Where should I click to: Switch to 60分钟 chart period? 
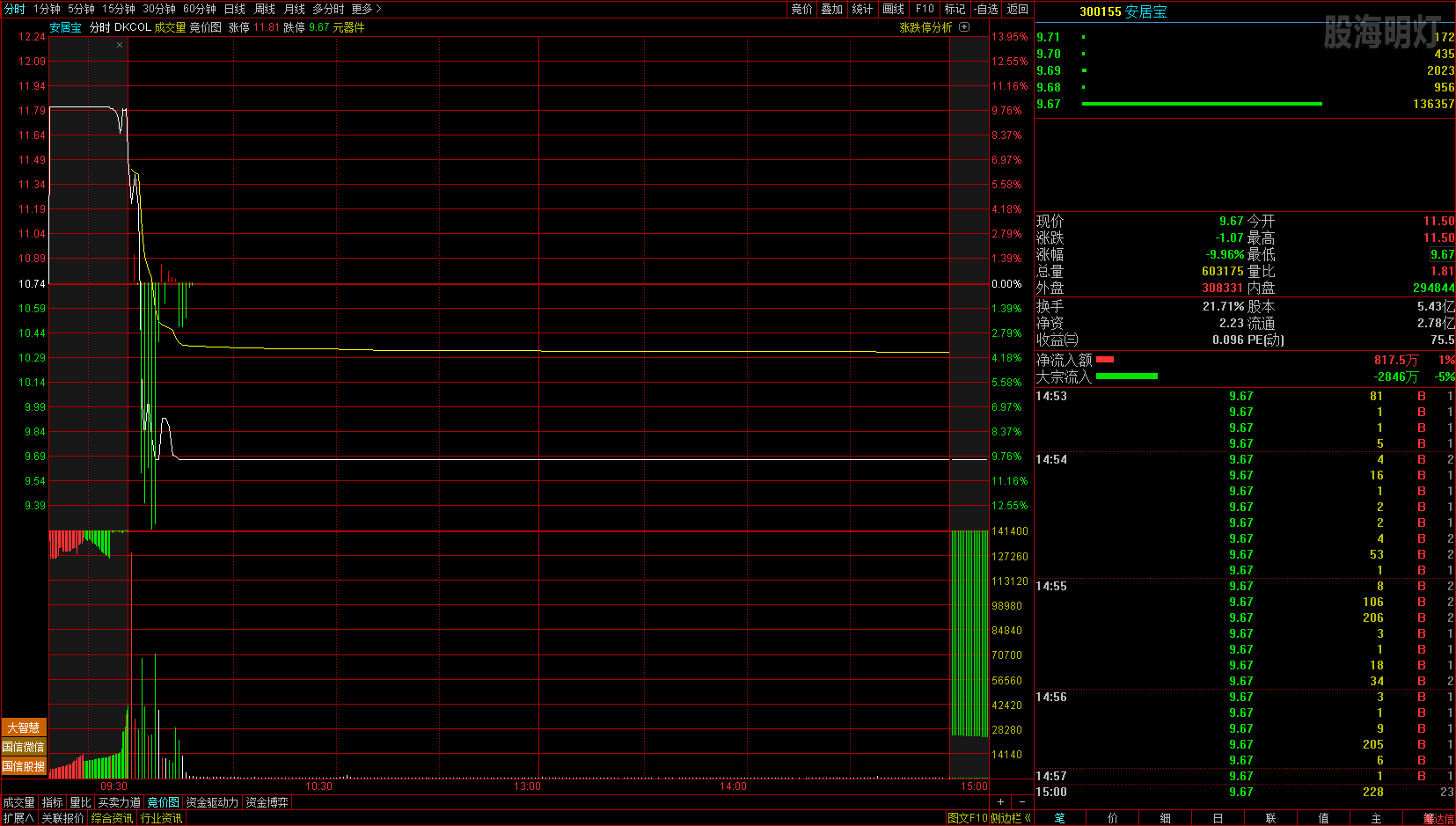(x=200, y=9)
